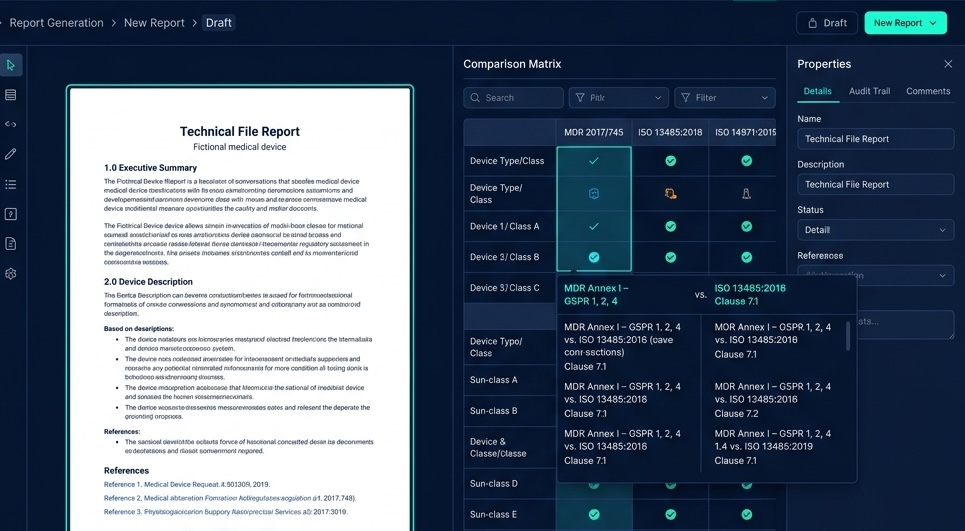Screen dimensions: 965x531
Task: Click the green New Report button
Action: click(905, 23)
